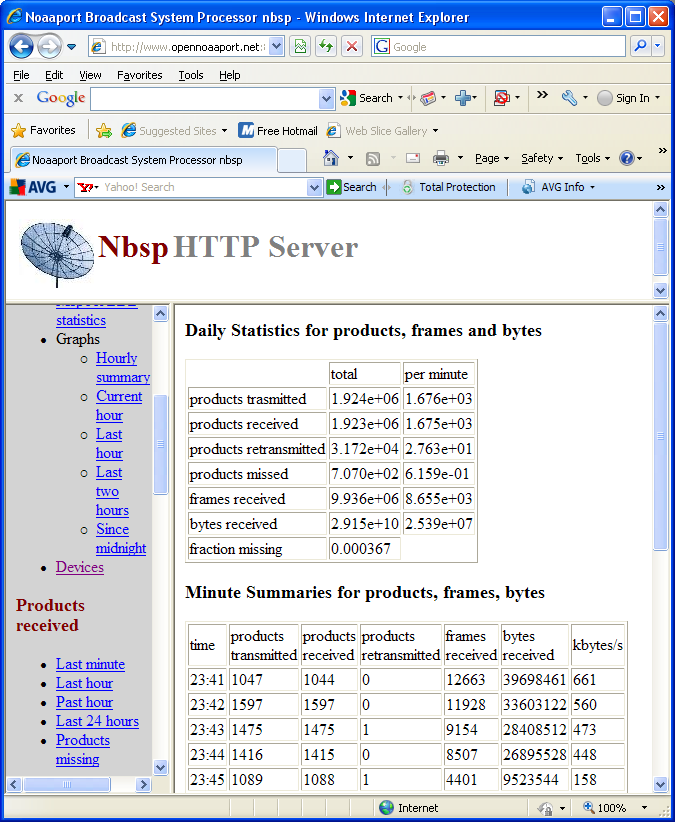This screenshot has width=675, height=822.
Task: Open the Favorites star panel button
Action: click(x=43, y=130)
